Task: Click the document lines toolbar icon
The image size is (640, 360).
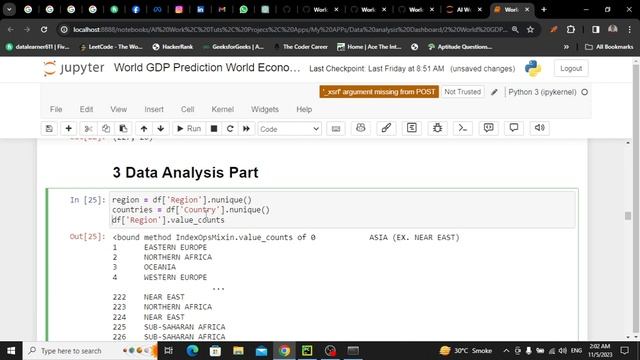Action: (x=412, y=128)
